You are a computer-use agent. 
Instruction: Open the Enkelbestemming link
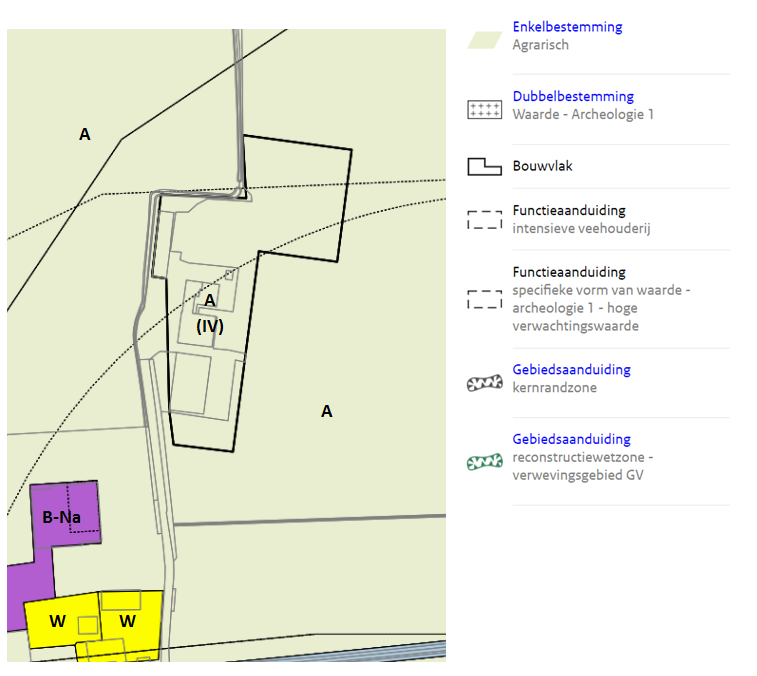[x=567, y=27]
